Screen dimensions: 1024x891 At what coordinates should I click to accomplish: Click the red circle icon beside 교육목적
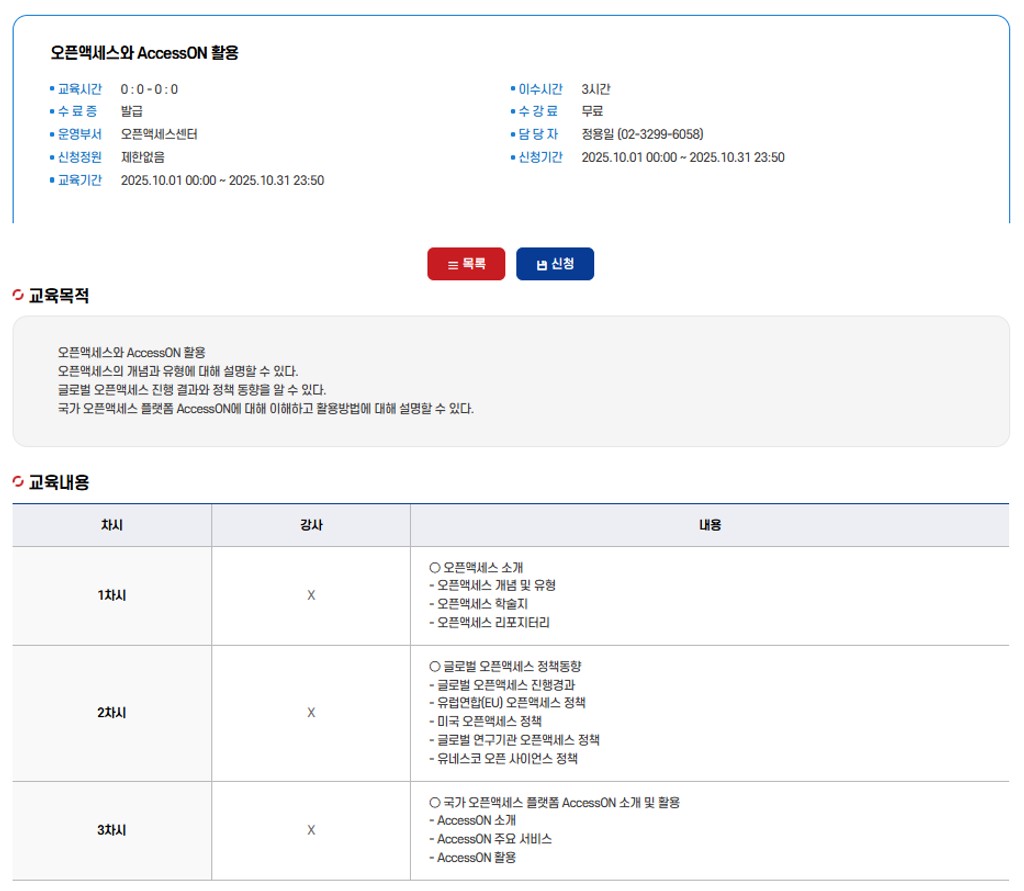(x=18, y=295)
